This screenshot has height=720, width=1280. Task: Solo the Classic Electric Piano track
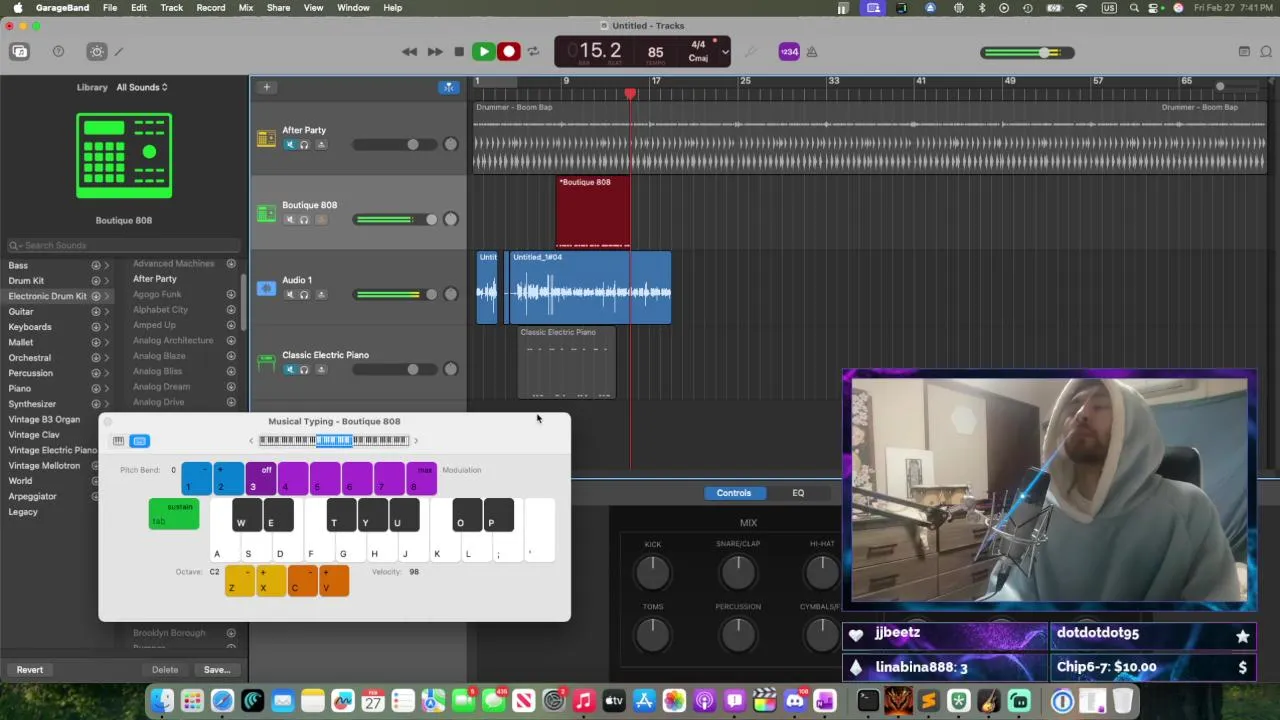(304, 370)
